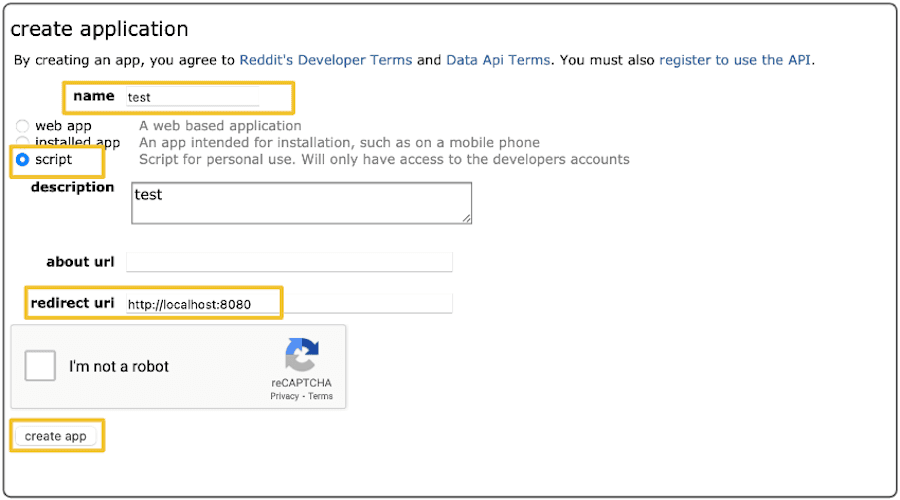
Task: Click the about url input field
Action: [x=289, y=262]
